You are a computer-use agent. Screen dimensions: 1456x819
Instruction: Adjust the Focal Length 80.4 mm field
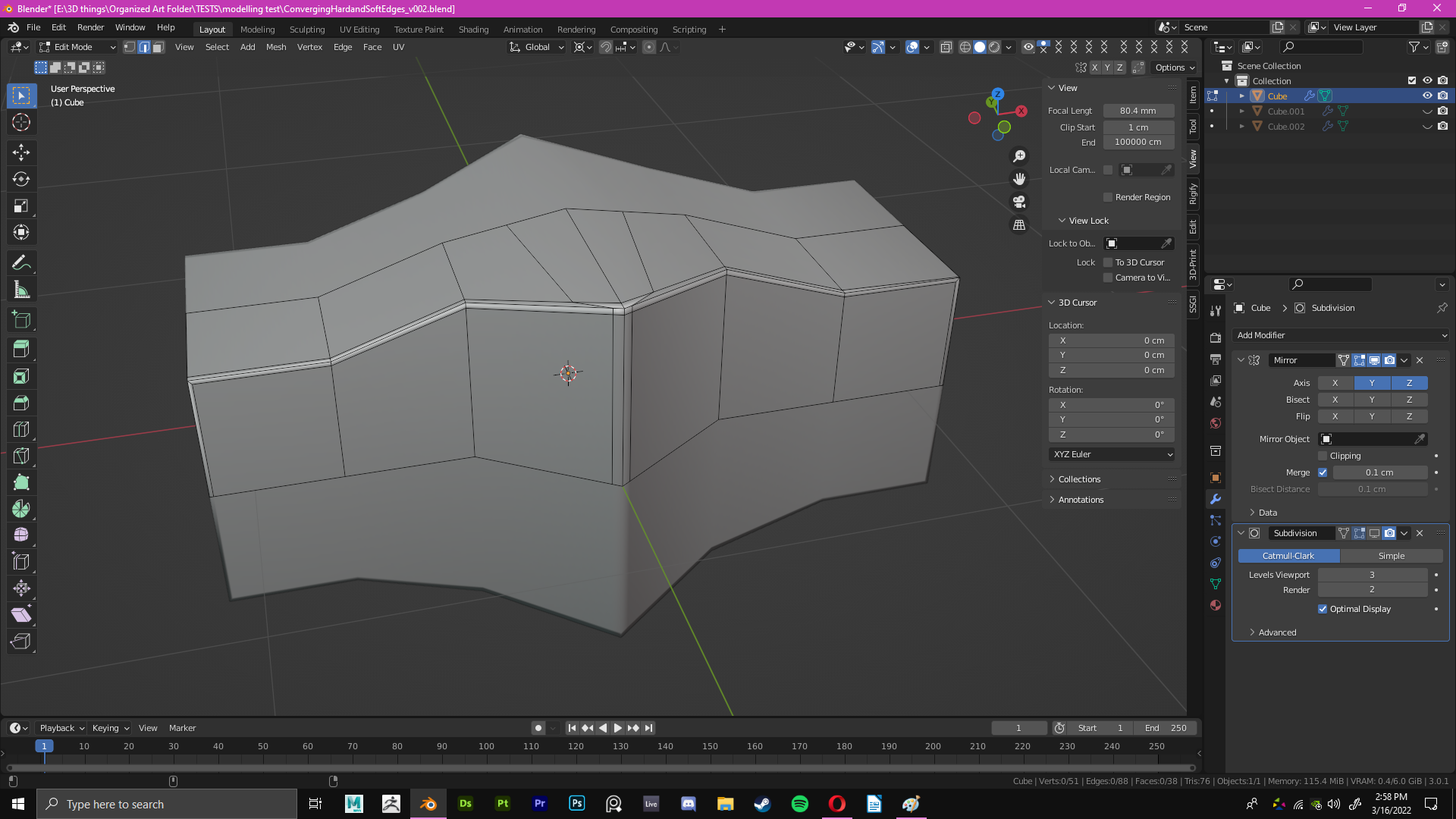point(1138,111)
